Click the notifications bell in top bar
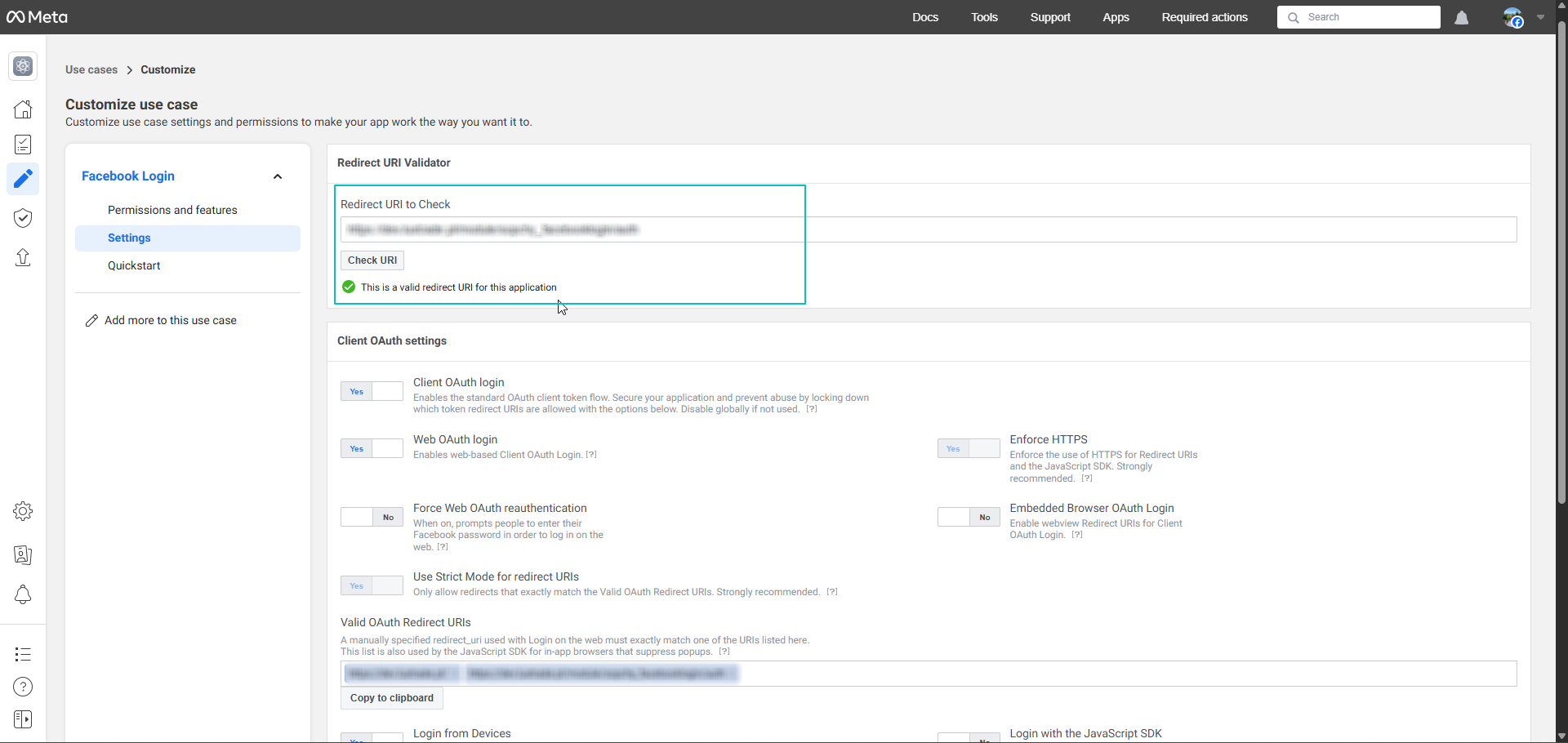The height and width of the screenshot is (743, 1568). tap(1461, 18)
